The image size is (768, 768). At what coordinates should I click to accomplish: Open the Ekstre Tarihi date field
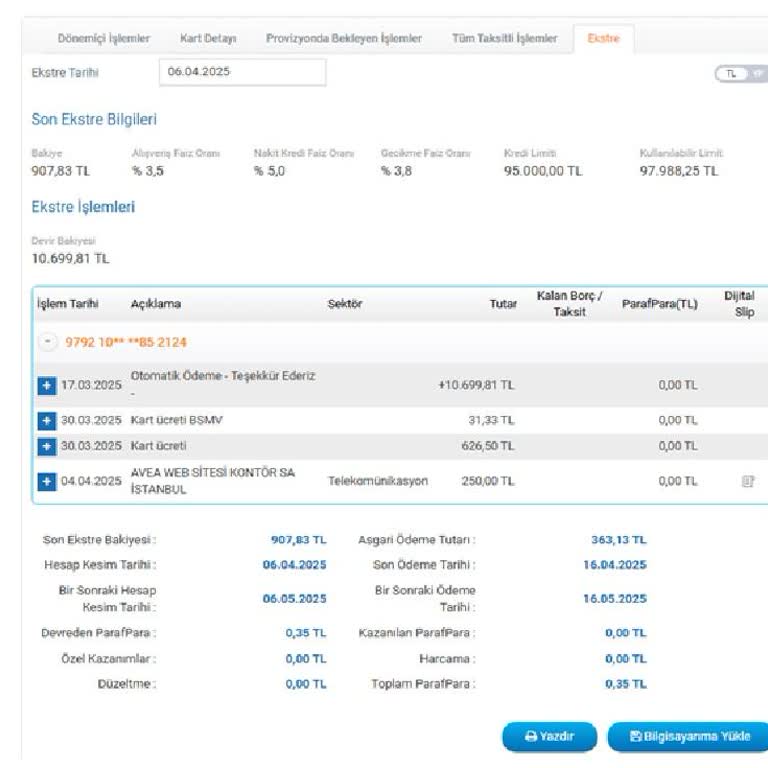coord(241,72)
